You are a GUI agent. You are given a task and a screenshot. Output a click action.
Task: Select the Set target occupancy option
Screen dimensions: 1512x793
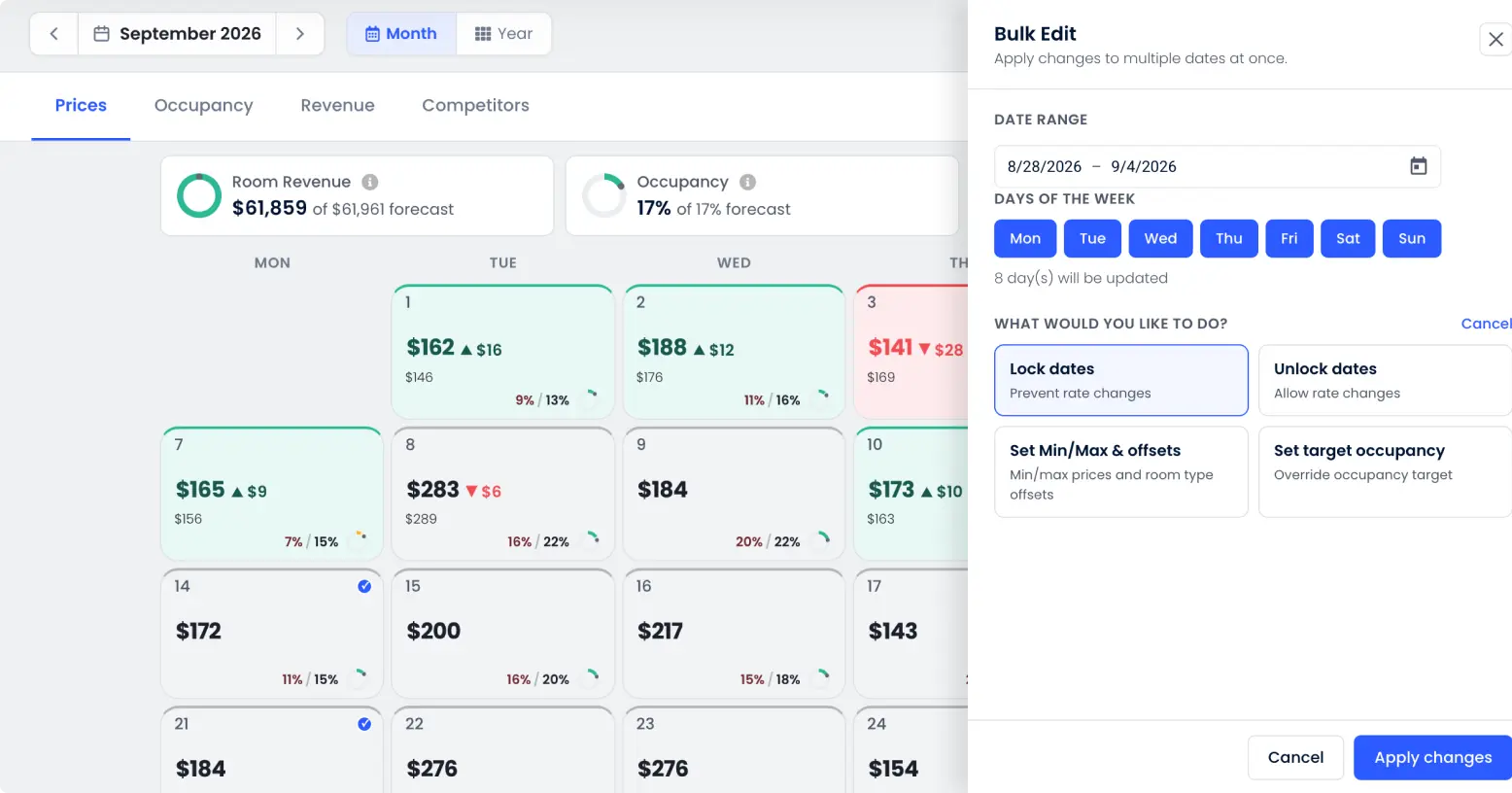1386,472
